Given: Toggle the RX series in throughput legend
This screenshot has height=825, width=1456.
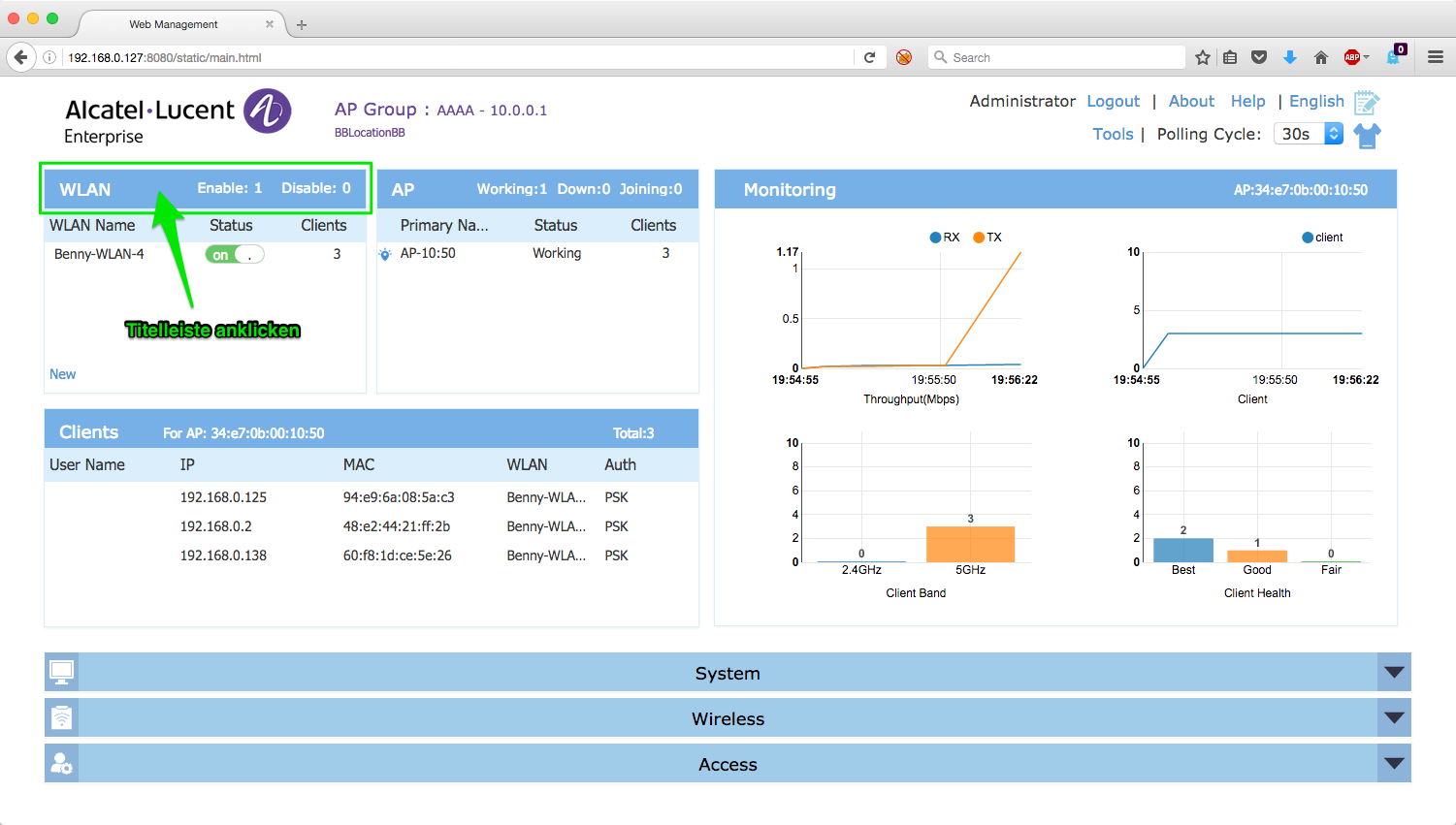Looking at the screenshot, I should click(944, 238).
